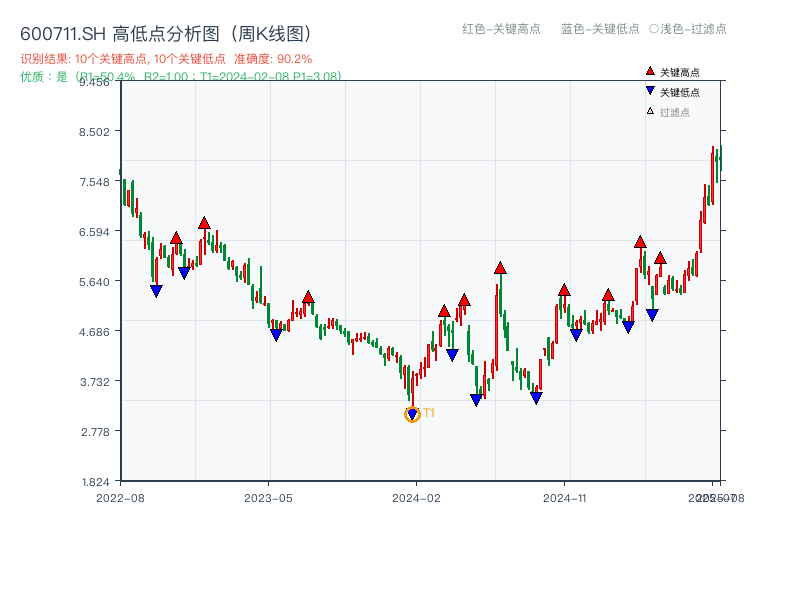Select the first red high-point marker on the chart

176,238
